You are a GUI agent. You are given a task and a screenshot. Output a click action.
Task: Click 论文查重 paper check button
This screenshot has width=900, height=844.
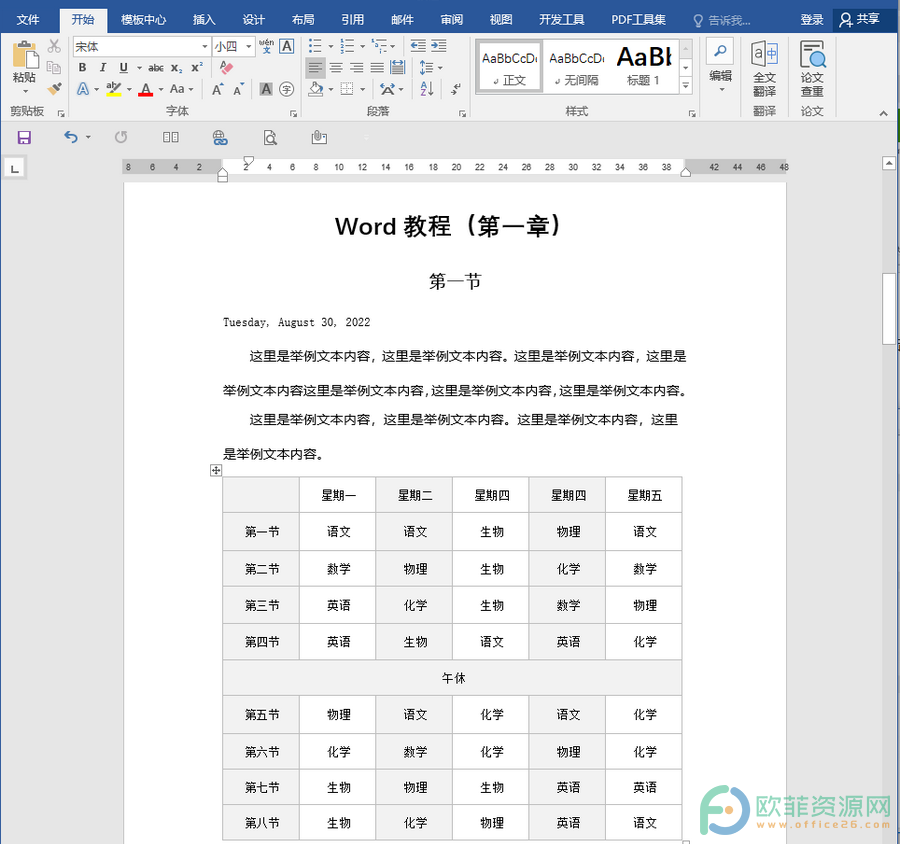(x=812, y=68)
